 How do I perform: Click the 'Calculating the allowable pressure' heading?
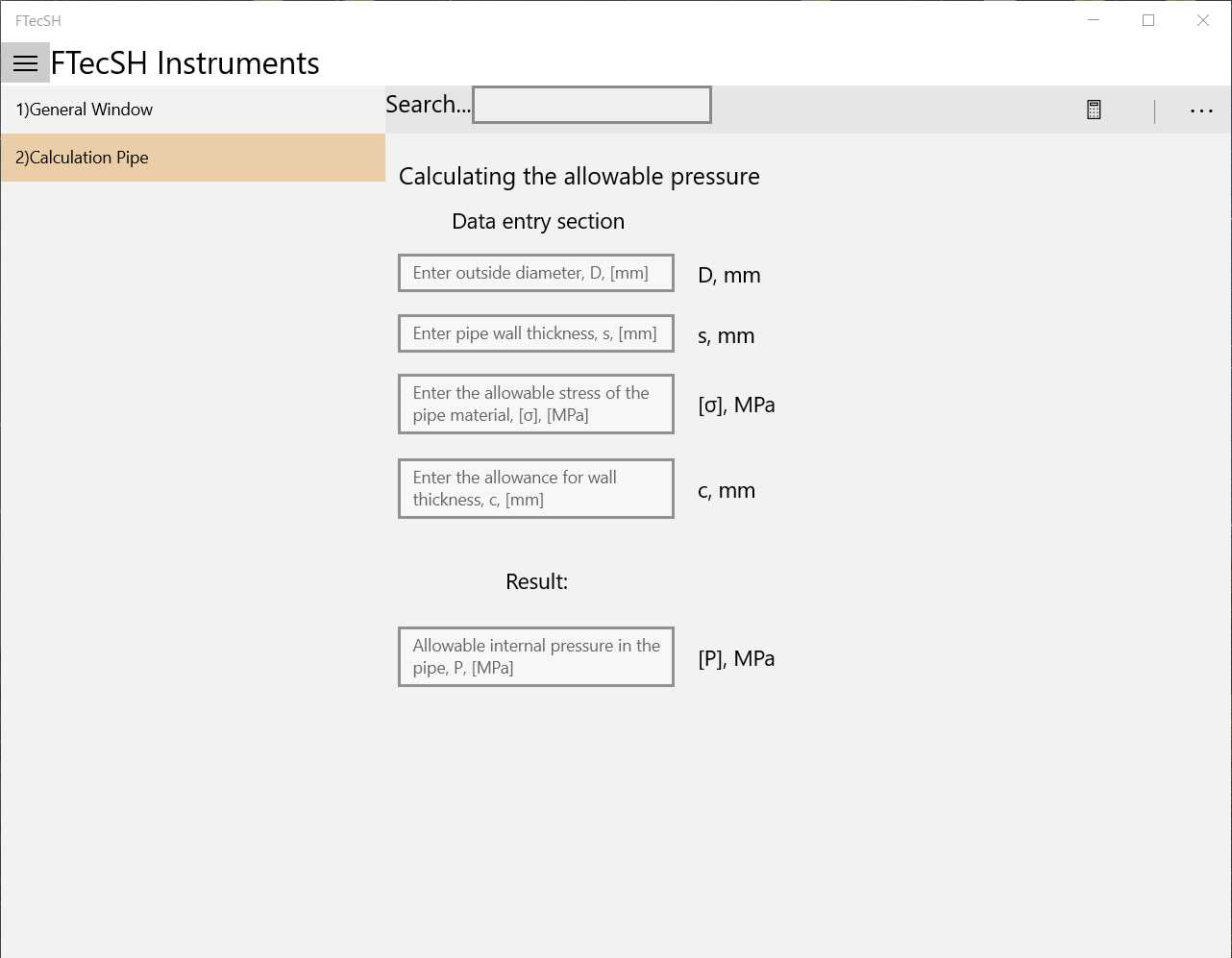(x=579, y=177)
